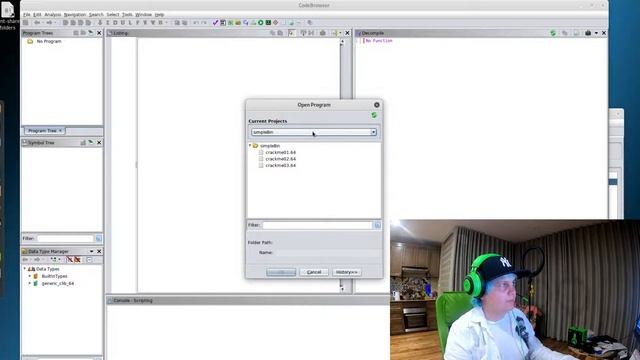Click the red diamond icon in toolbar
Image resolution: width=640 pixels, height=360 pixels.
coord(276,23)
